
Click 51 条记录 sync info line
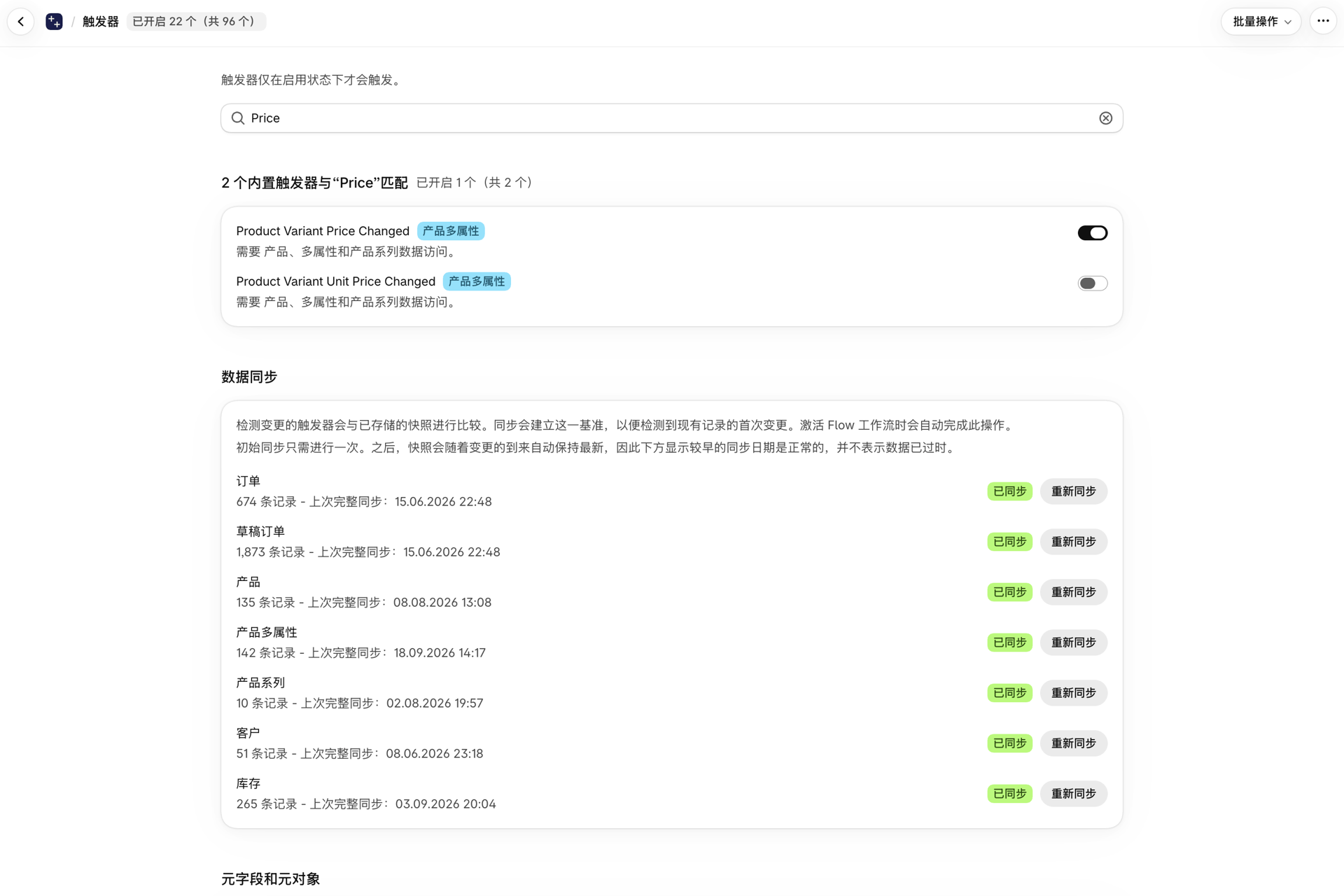click(x=360, y=754)
